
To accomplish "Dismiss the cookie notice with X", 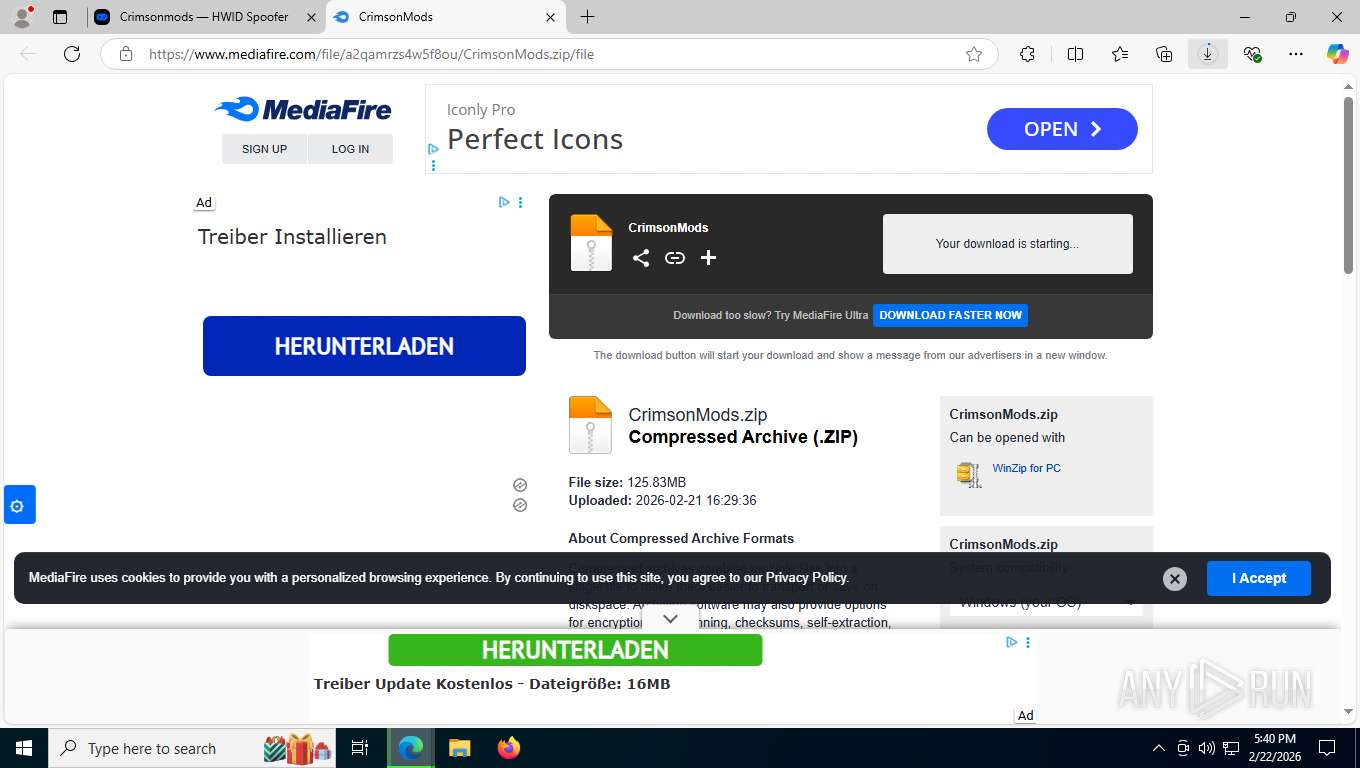I will 1175,579.
